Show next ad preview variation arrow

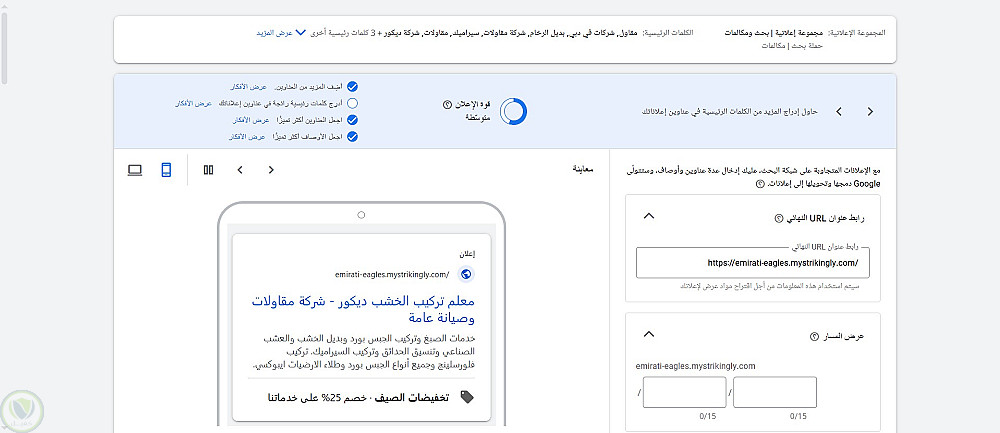271,170
